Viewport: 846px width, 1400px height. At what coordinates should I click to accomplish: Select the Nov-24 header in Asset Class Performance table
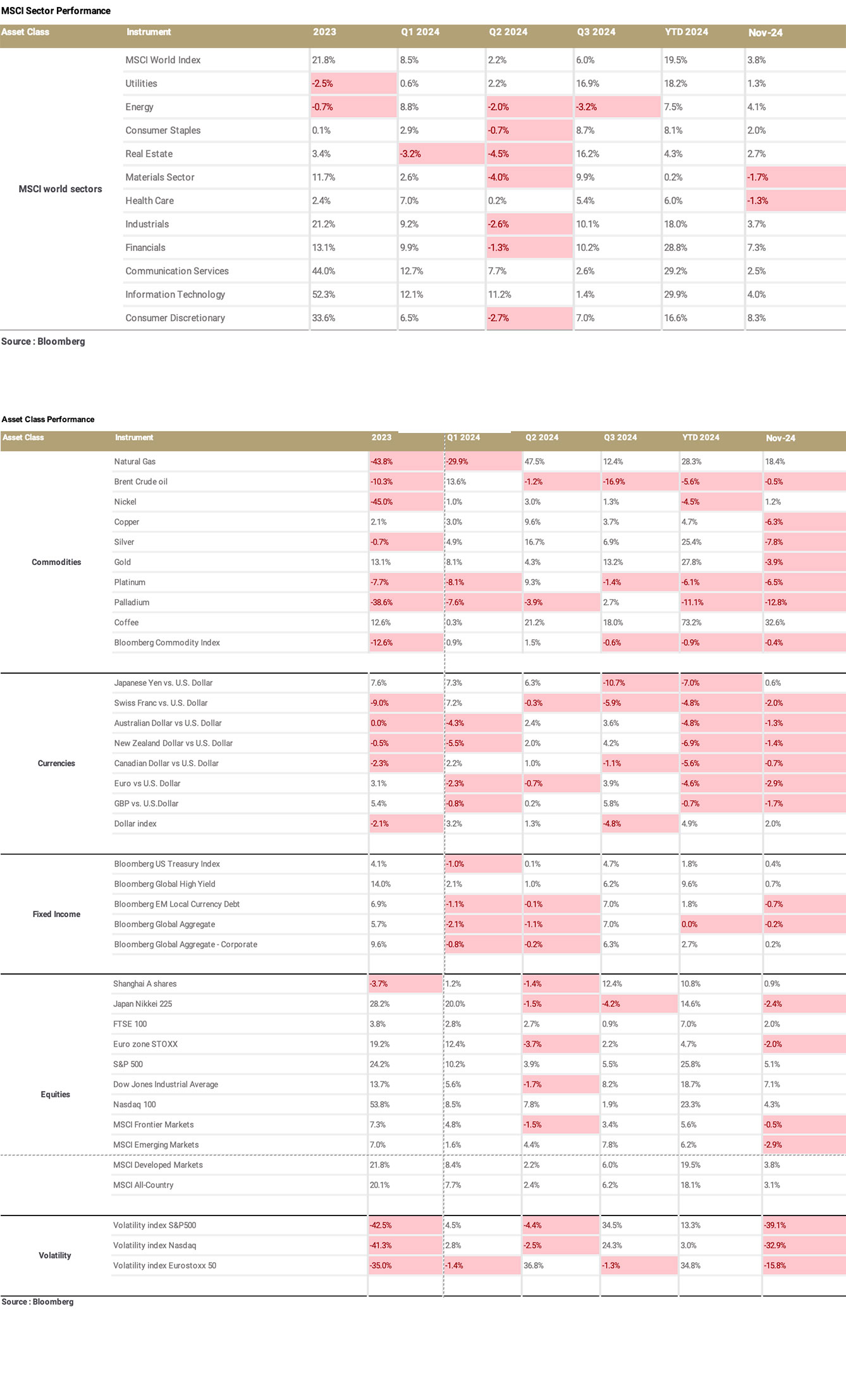coord(780,438)
